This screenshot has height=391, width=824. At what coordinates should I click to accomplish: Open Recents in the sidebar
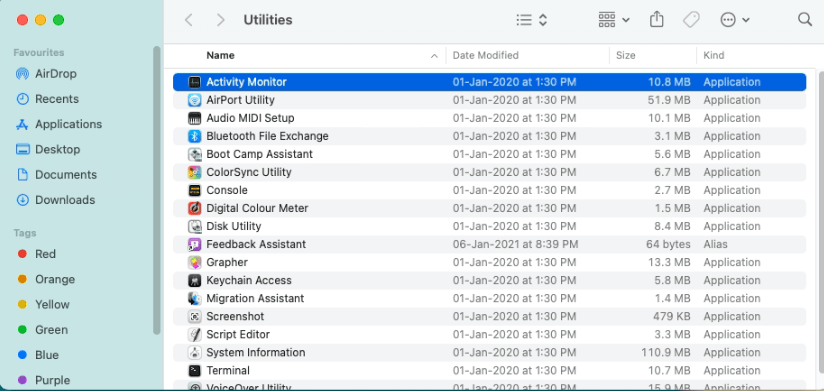coord(47,99)
